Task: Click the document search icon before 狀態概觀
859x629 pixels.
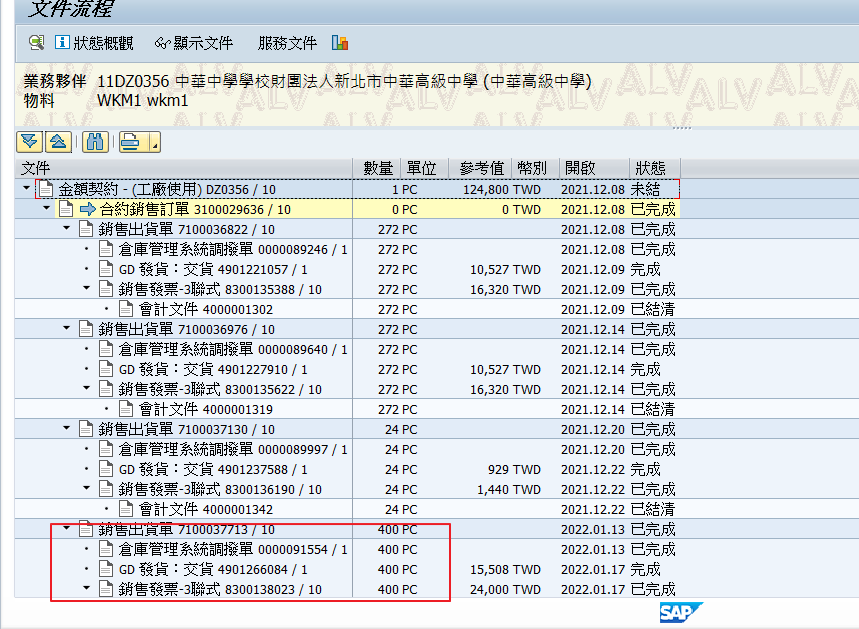Action: (37, 43)
